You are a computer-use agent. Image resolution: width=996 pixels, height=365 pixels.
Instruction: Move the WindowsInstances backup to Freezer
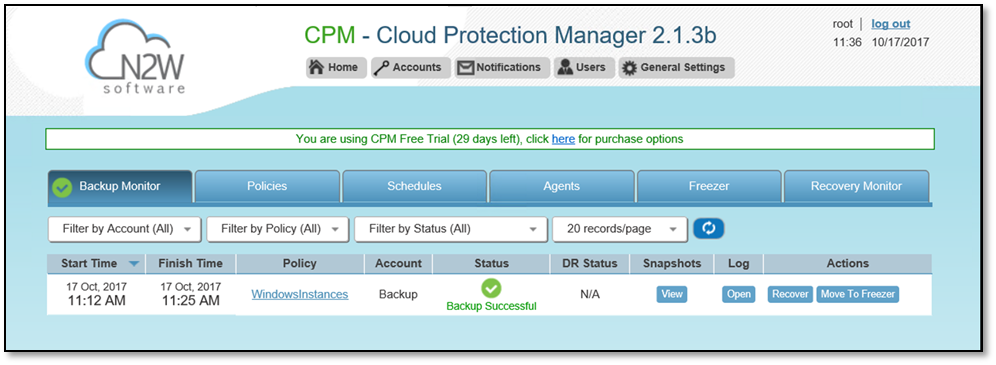pos(858,294)
